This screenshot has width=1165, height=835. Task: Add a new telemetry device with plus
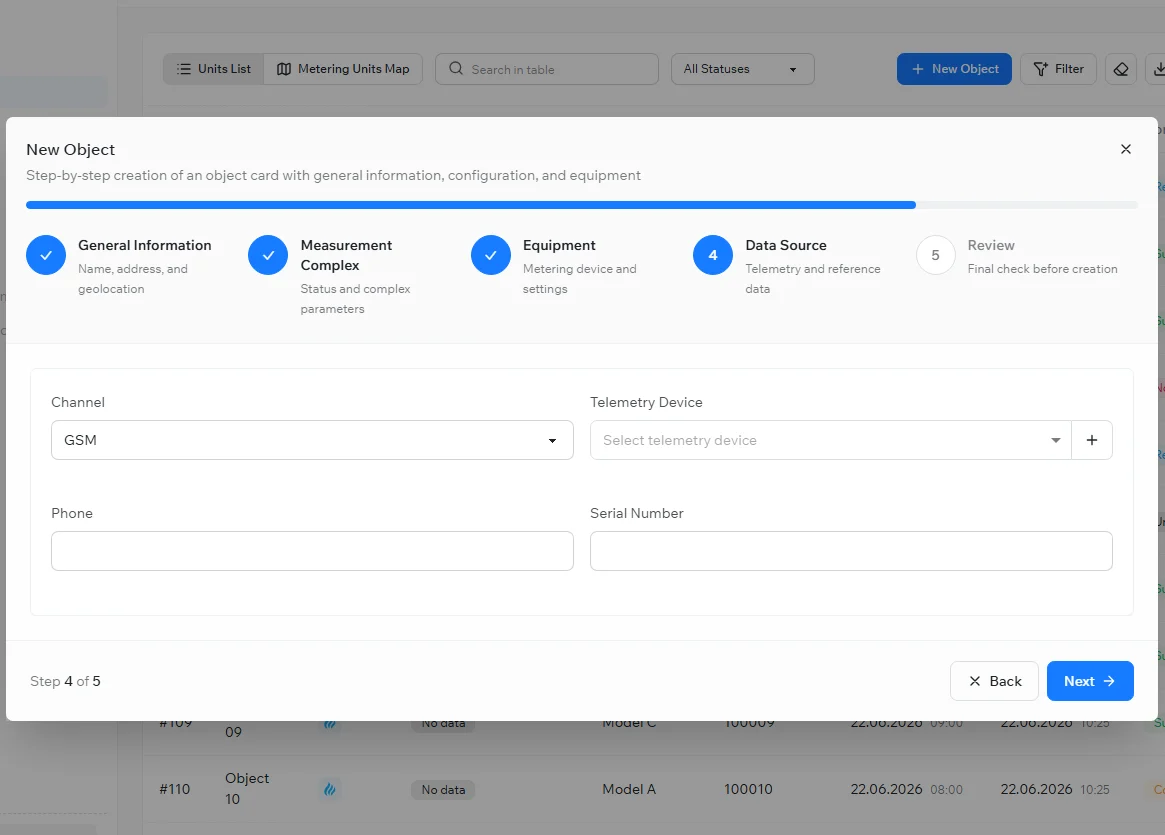click(1091, 440)
